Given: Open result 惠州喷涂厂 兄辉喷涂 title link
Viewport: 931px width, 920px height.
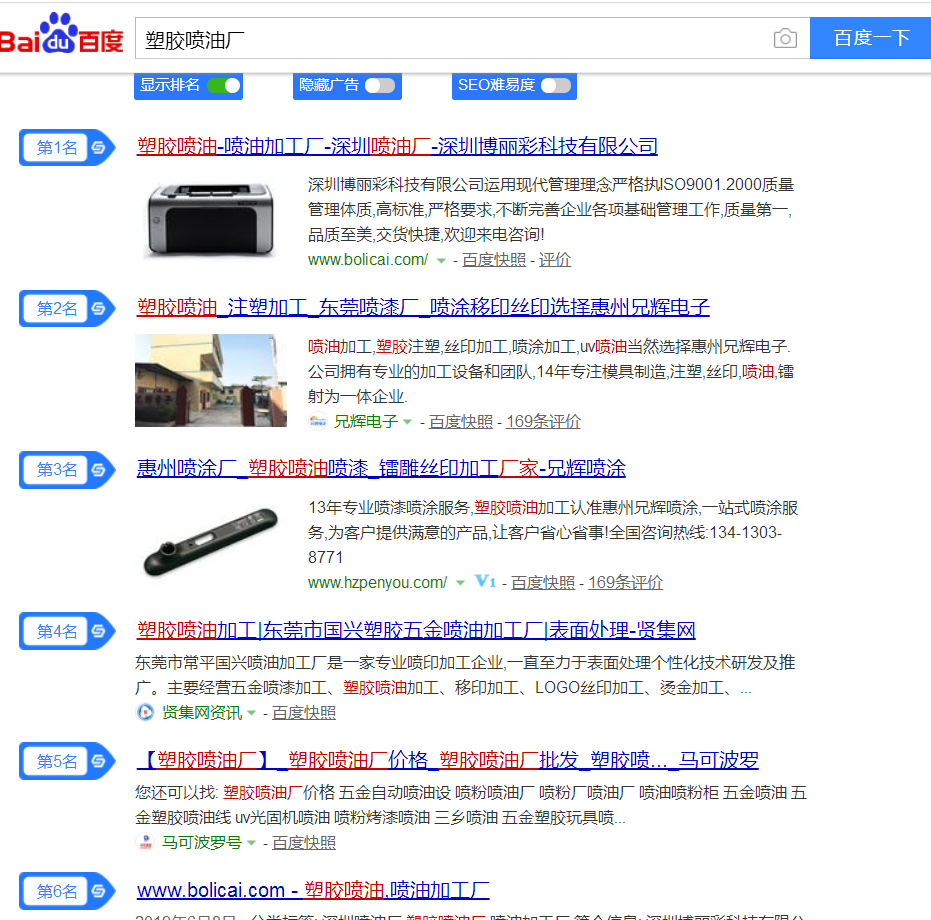Looking at the screenshot, I should (381, 469).
